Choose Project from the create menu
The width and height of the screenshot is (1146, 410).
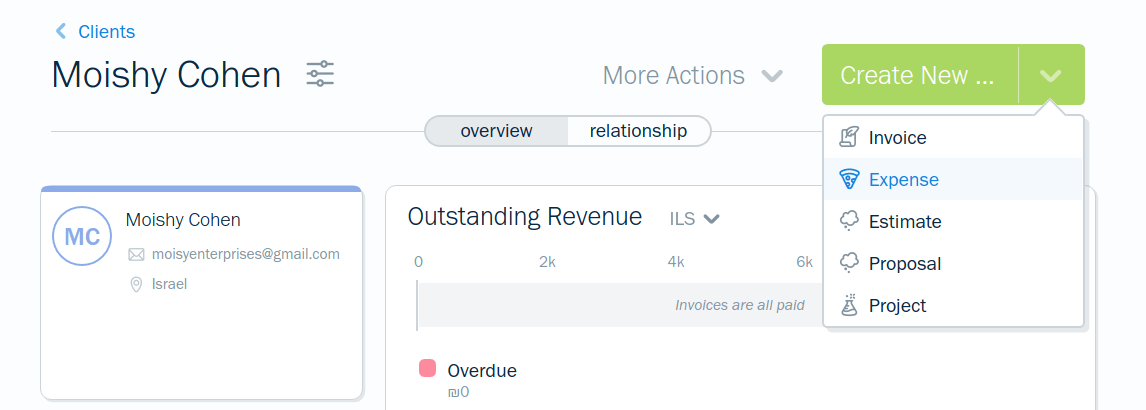897,306
